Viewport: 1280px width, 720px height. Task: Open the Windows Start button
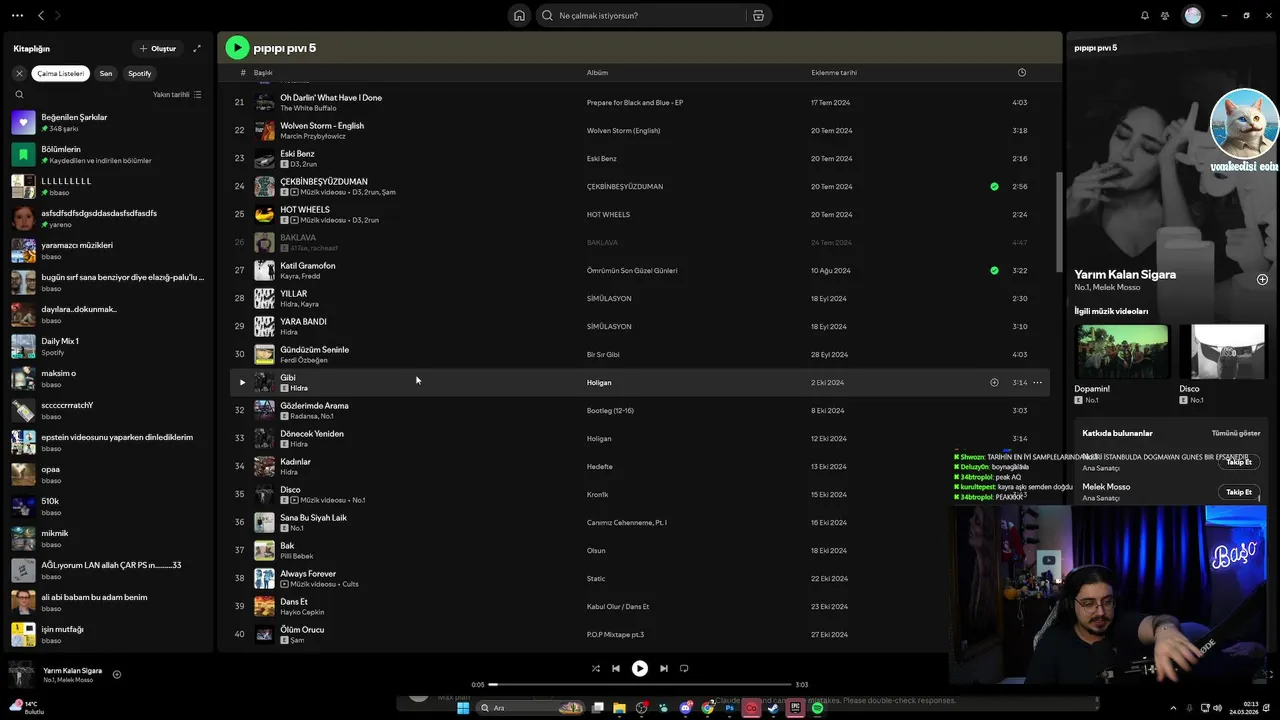463,708
